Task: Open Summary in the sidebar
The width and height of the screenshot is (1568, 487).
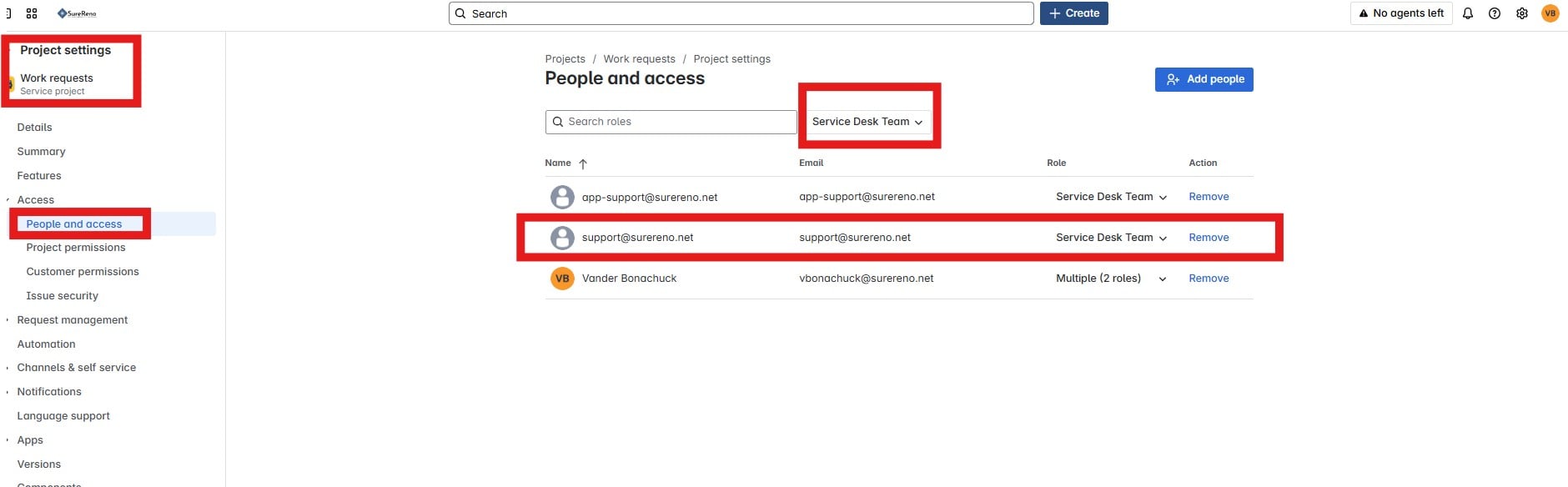Action: point(41,152)
